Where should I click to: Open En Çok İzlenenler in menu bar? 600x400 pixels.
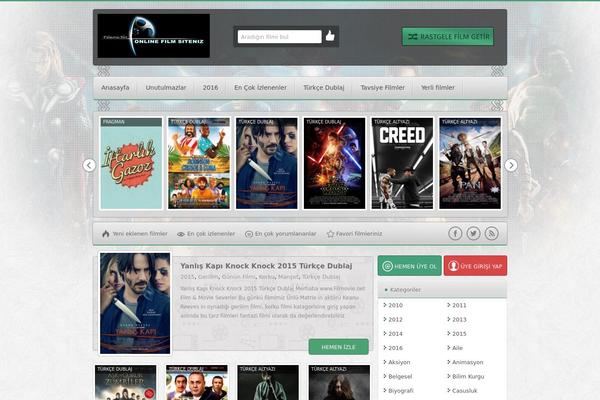click(x=260, y=88)
